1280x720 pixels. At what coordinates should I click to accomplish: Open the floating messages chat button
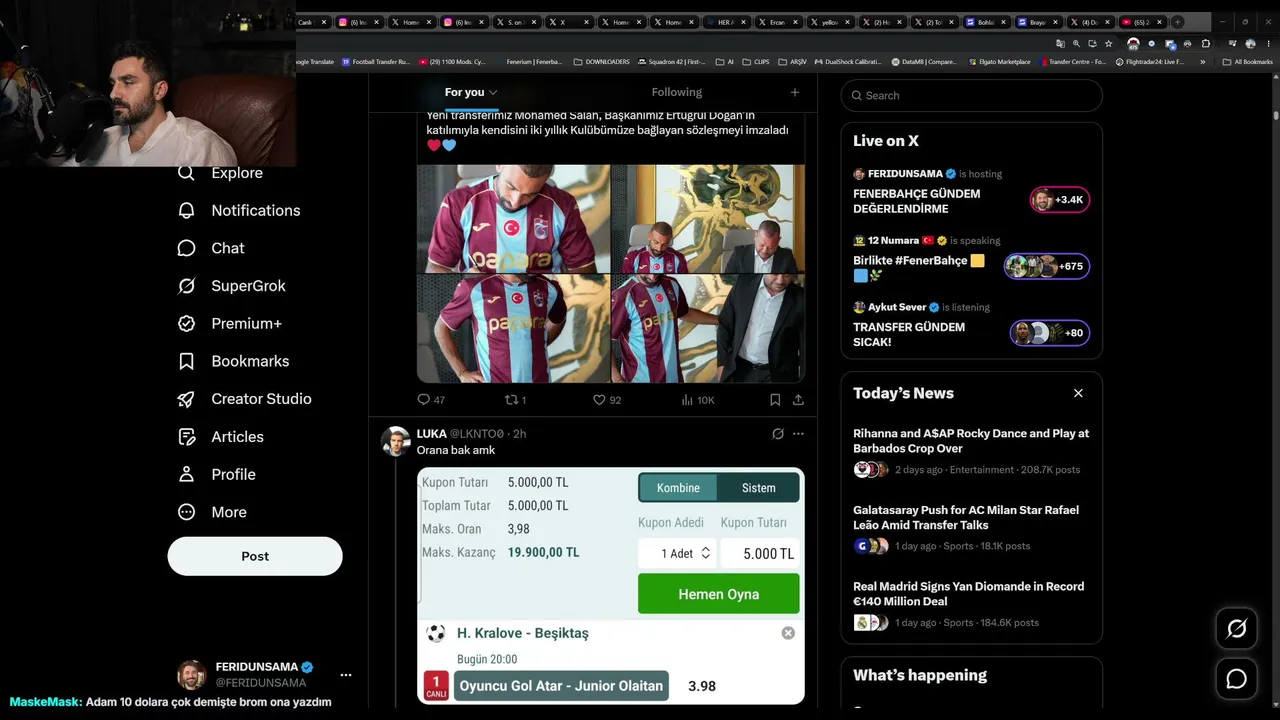coord(1237,679)
